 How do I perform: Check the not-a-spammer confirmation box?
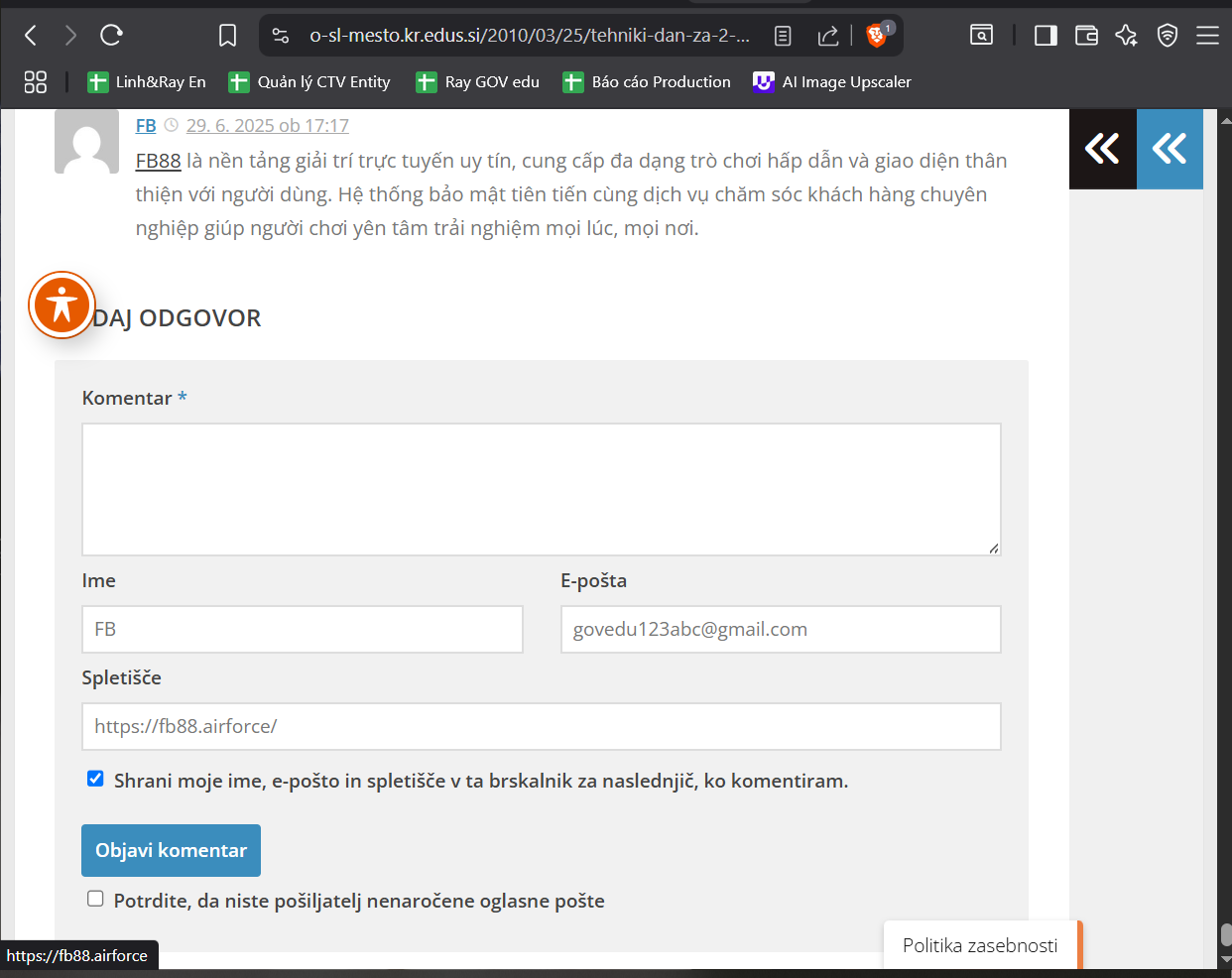(95, 899)
